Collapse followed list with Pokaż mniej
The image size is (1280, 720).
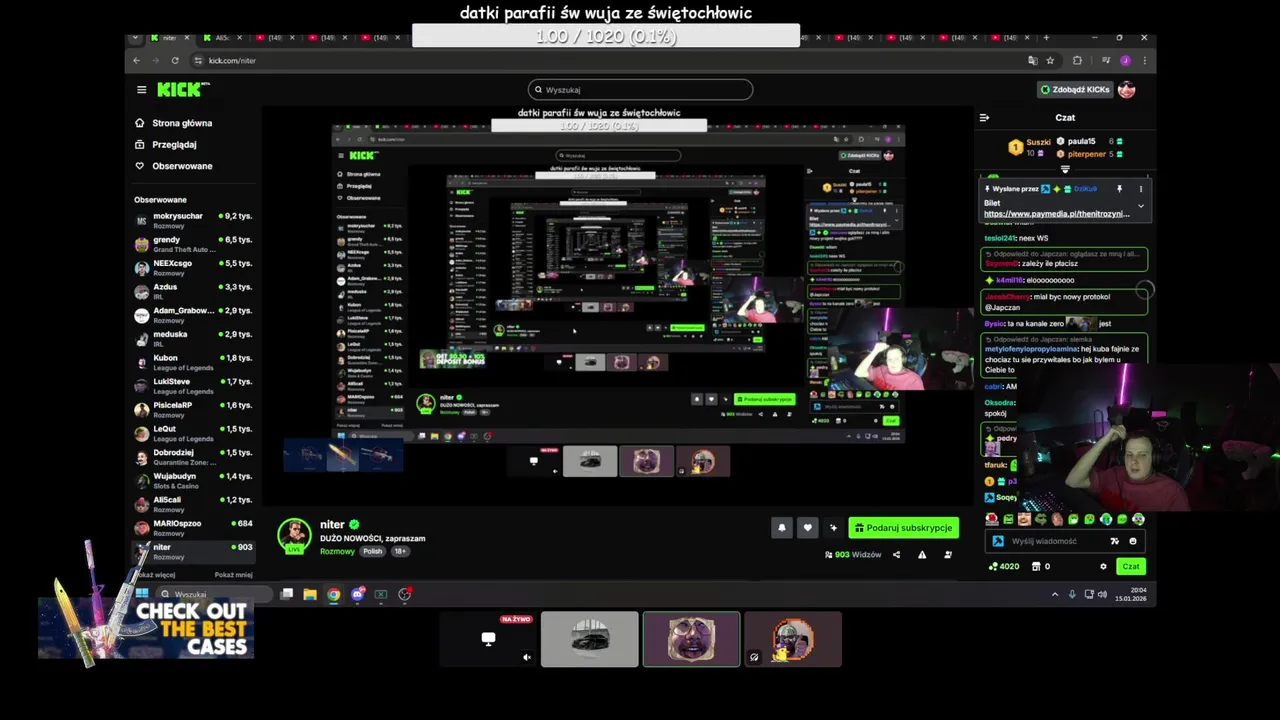[x=234, y=575]
